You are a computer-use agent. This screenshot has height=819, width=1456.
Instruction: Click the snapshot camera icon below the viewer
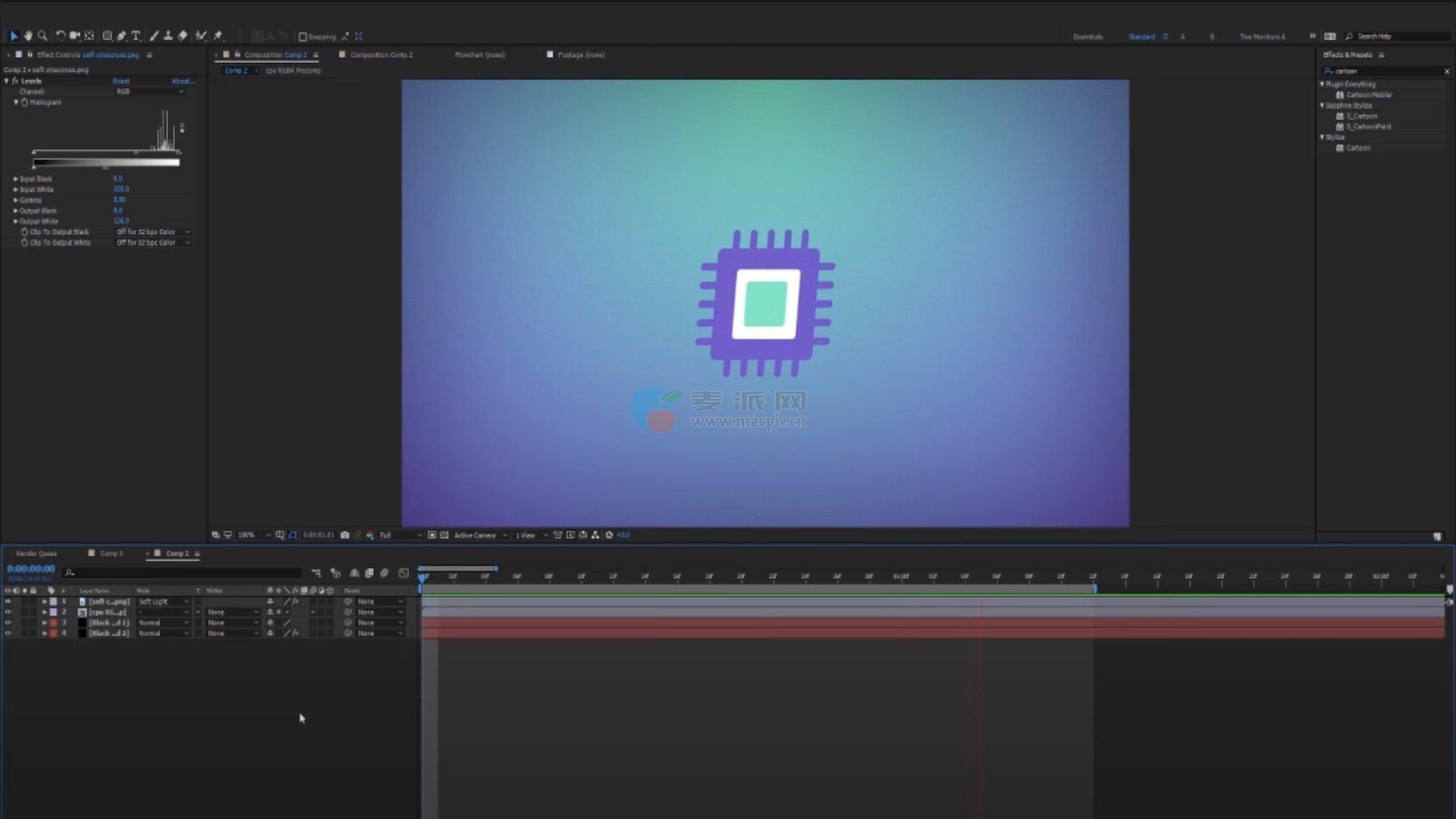(345, 535)
